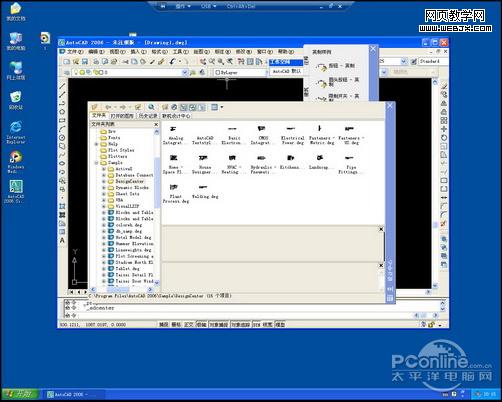
Task: Click the Undo arrow icon
Action: [172, 61]
